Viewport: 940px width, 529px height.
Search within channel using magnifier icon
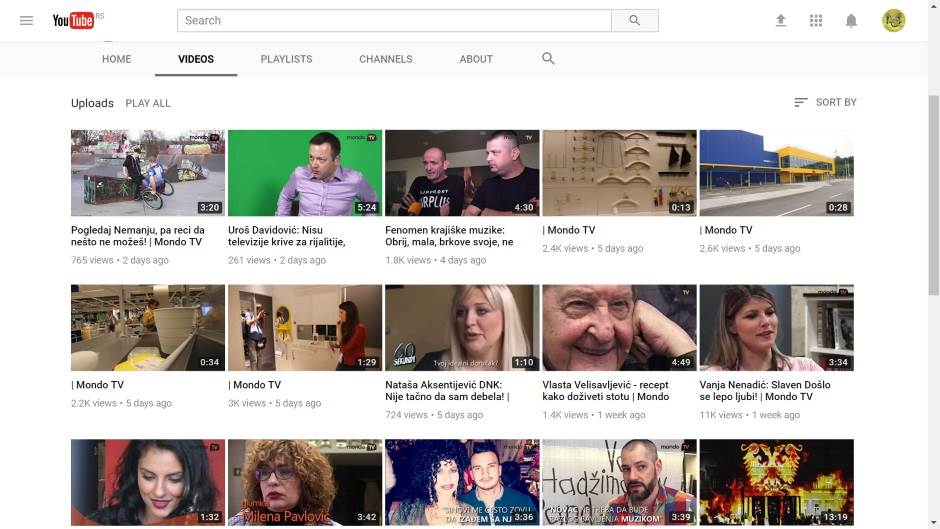tap(548, 59)
